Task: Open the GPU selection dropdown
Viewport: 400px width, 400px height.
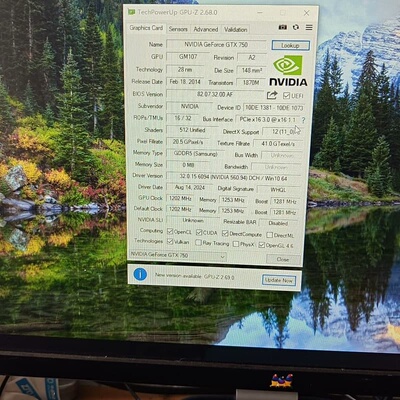Action: pos(178,255)
